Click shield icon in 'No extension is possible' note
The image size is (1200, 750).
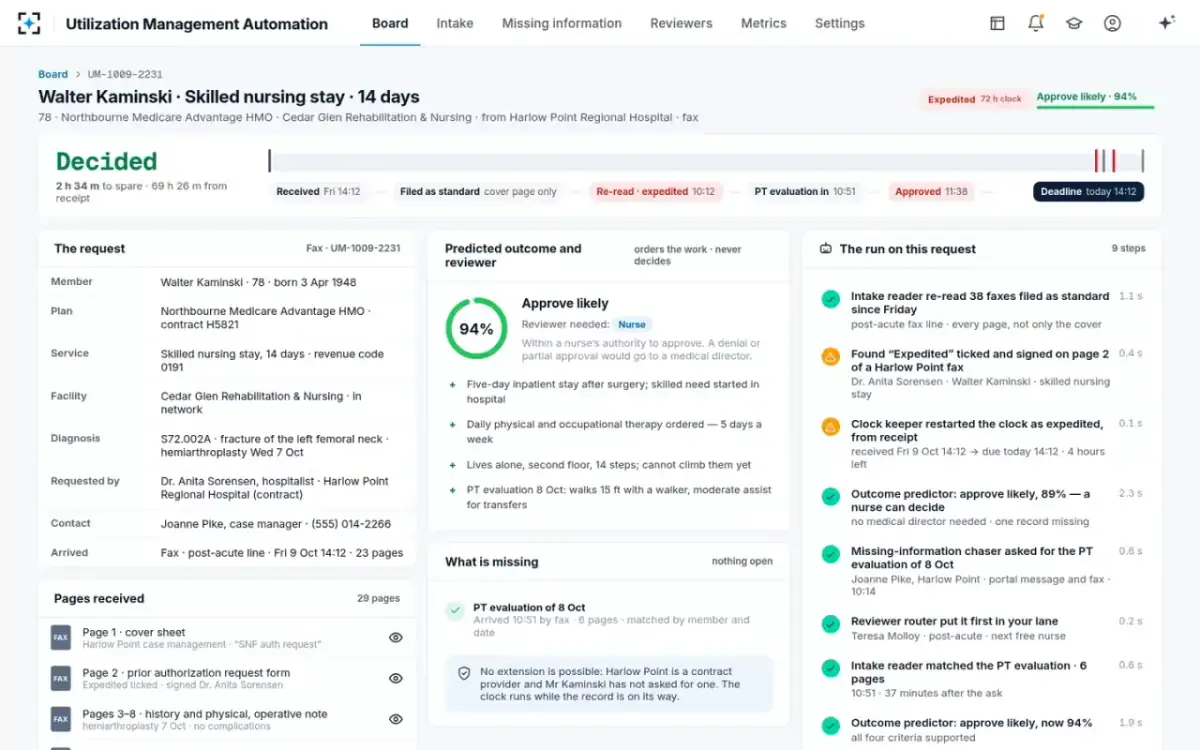(464, 673)
